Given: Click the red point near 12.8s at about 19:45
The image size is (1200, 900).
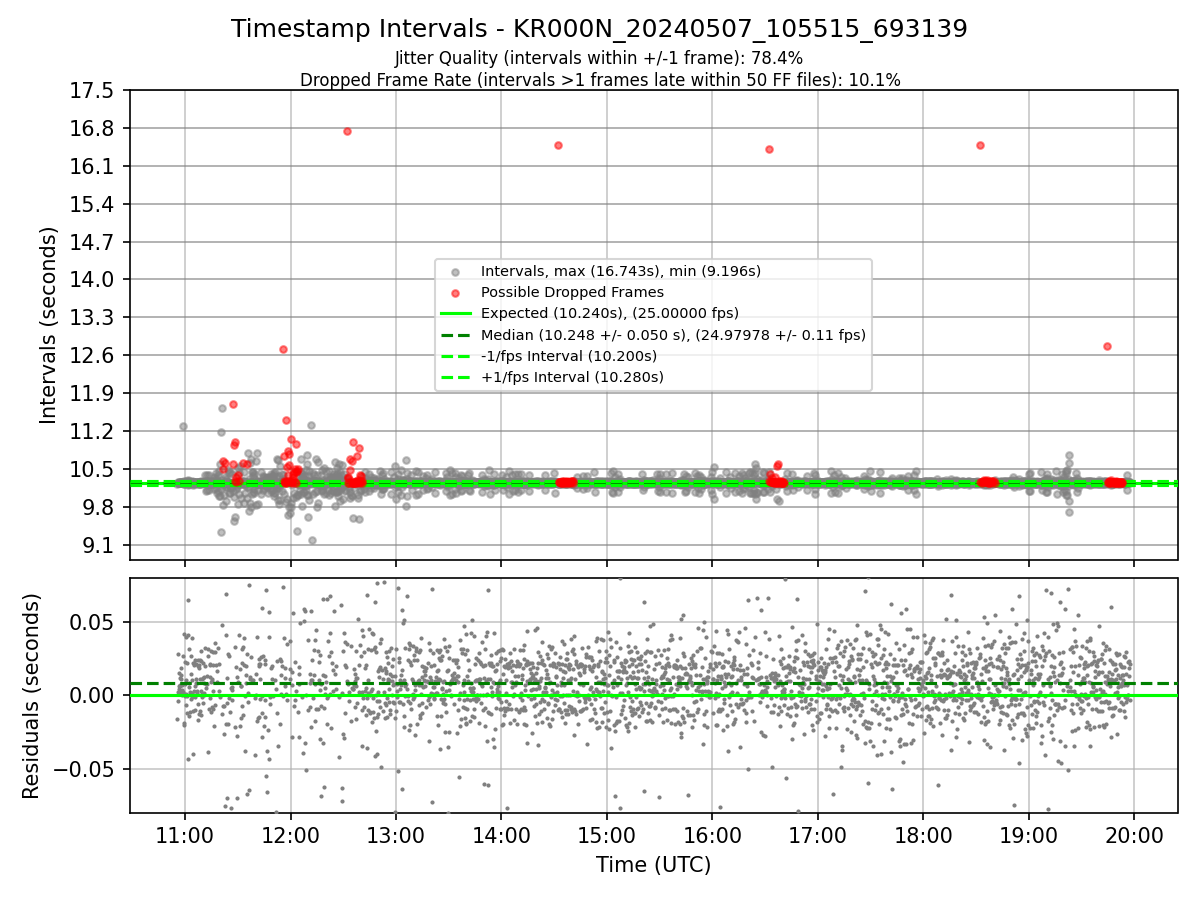Looking at the screenshot, I should tap(1107, 346).
